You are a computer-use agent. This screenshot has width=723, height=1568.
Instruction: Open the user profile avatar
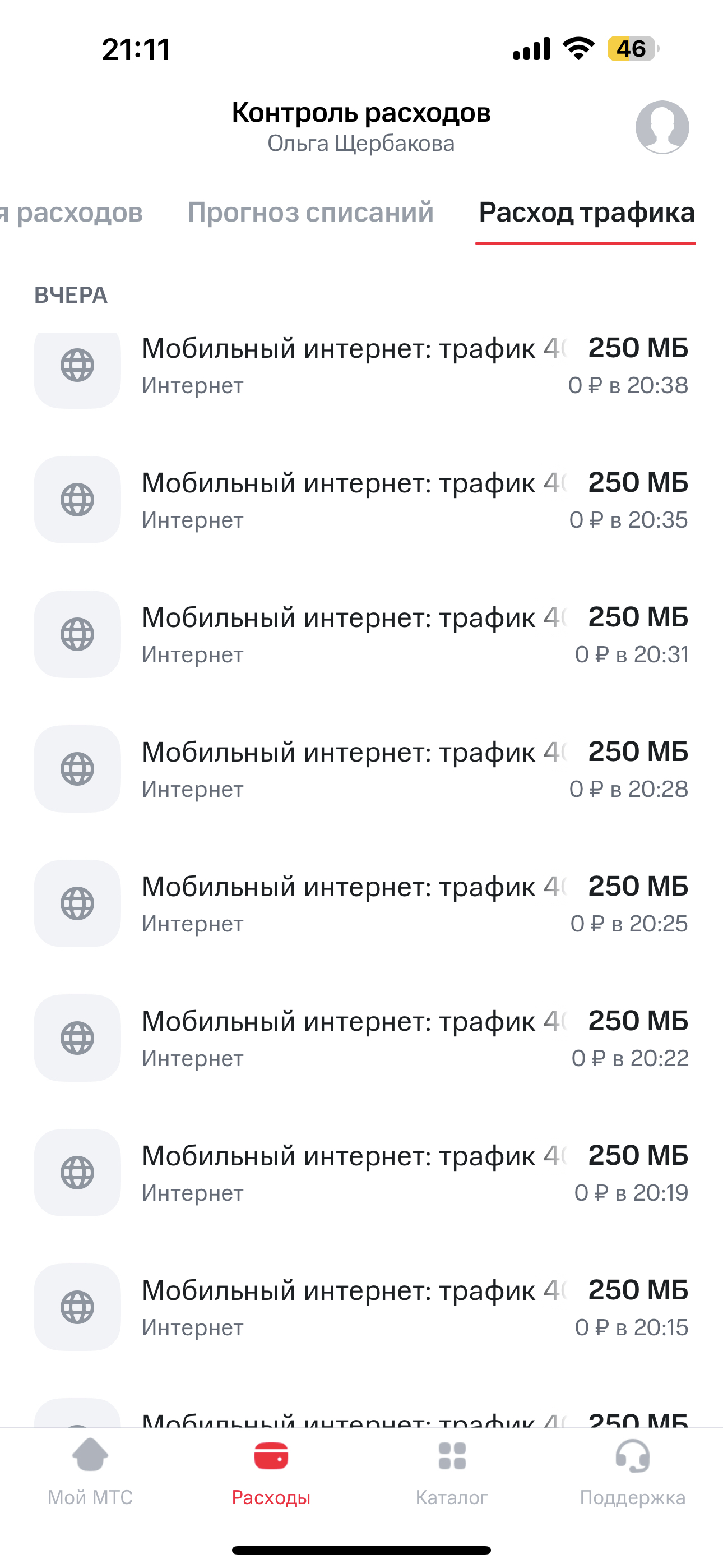point(662,127)
